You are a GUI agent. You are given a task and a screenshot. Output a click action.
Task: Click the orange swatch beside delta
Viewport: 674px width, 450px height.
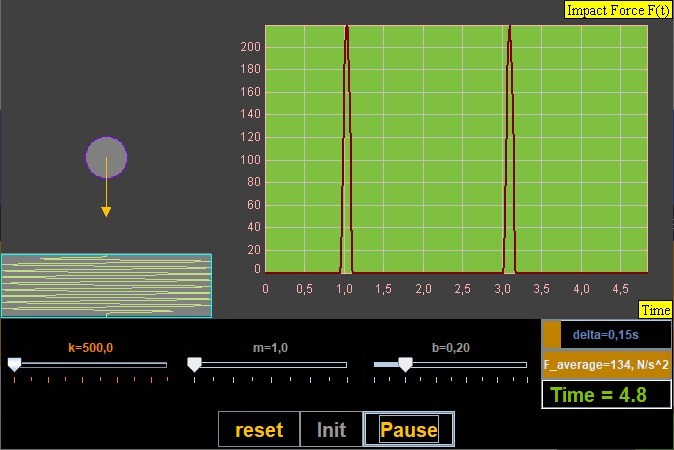551,334
